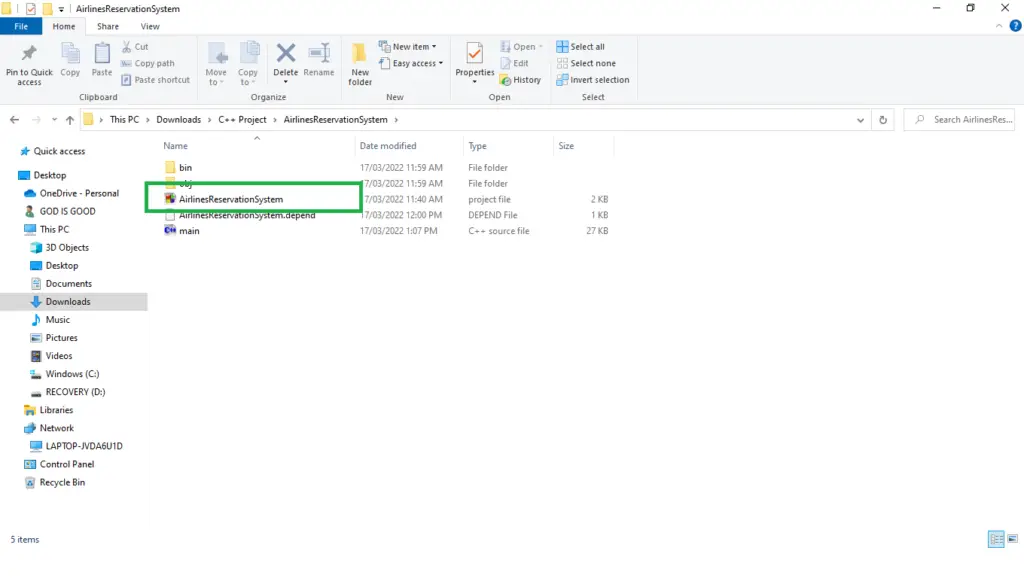1024x578 pixels.
Task: Click the Refresh button beside address bar
Action: (x=882, y=120)
